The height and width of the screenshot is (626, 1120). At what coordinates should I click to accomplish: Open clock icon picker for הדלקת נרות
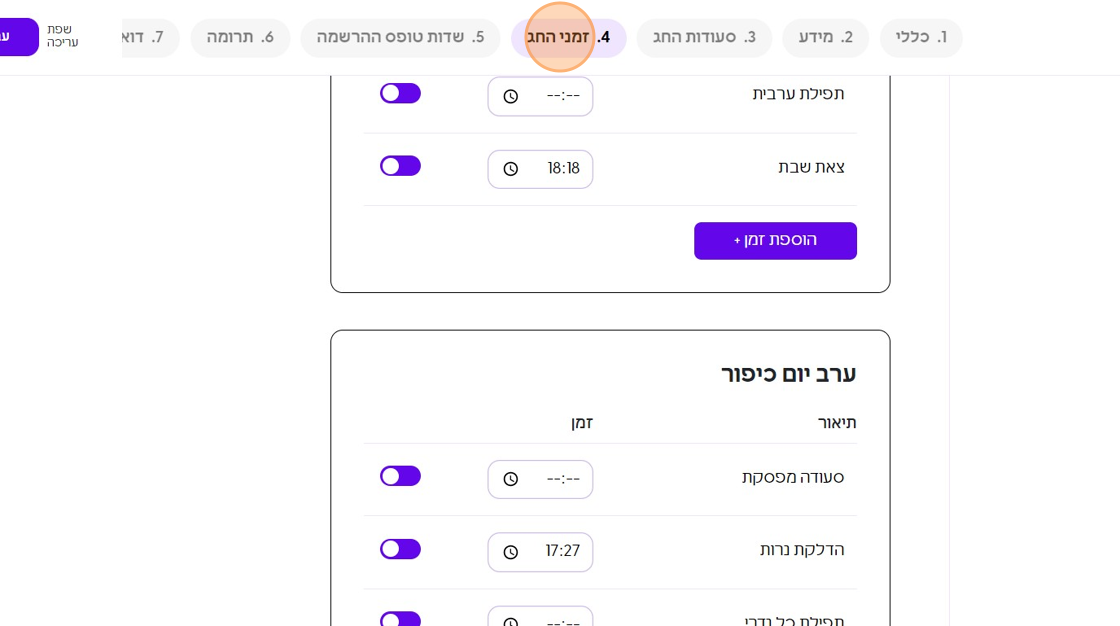pyautogui.click(x=511, y=552)
